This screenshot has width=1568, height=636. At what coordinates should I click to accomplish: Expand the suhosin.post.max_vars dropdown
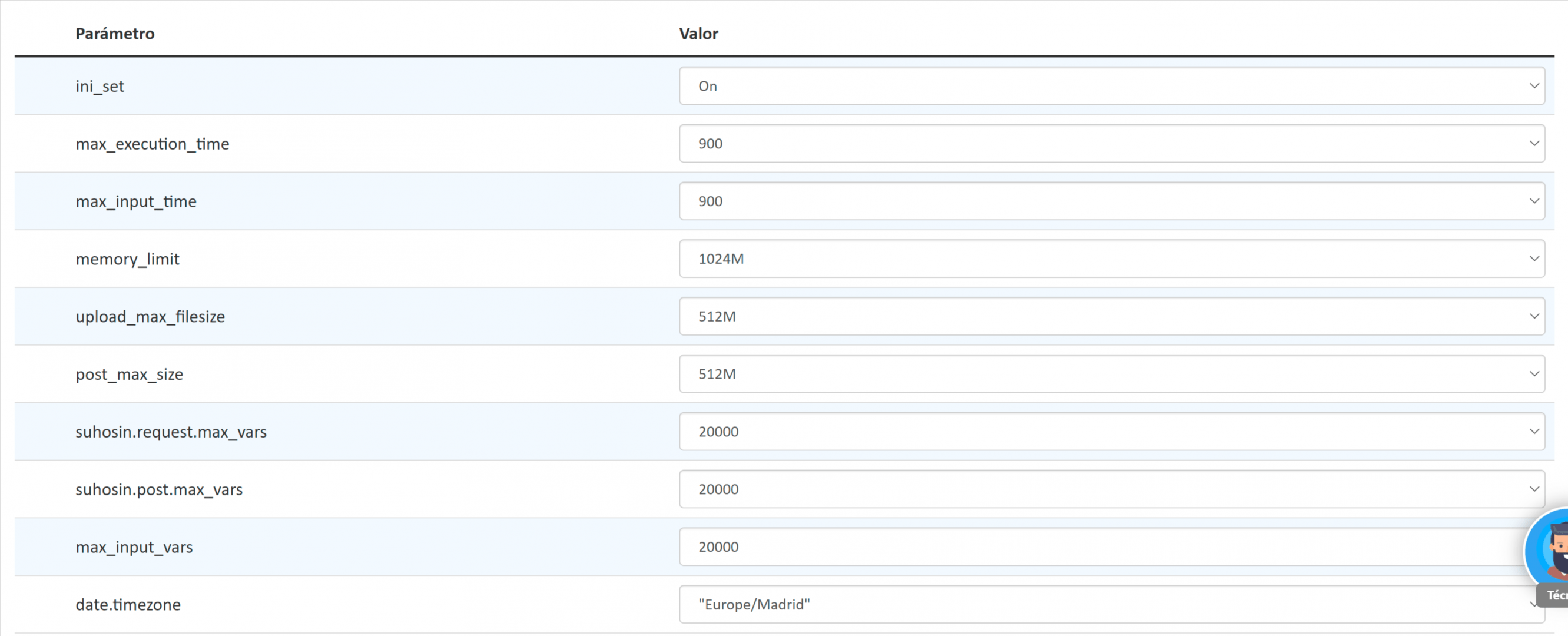tap(1112, 489)
